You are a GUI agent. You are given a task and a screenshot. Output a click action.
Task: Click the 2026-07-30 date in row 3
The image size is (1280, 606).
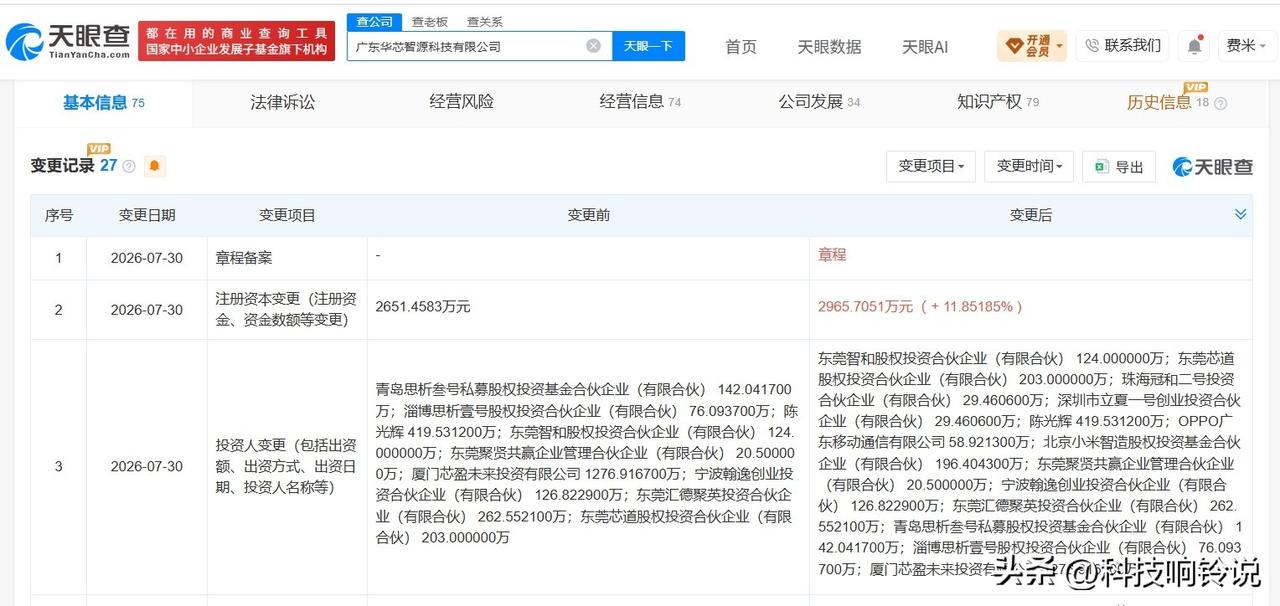[x=147, y=466]
